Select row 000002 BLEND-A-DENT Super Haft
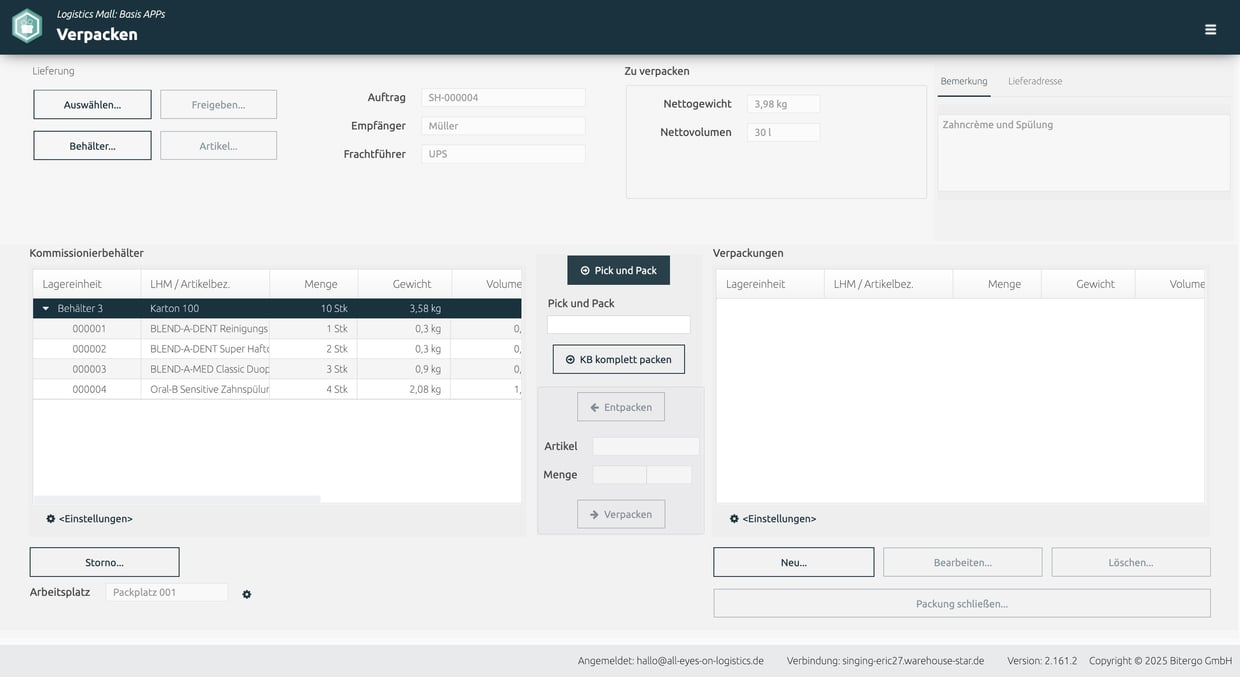 pyautogui.click(x=277, y=349)
